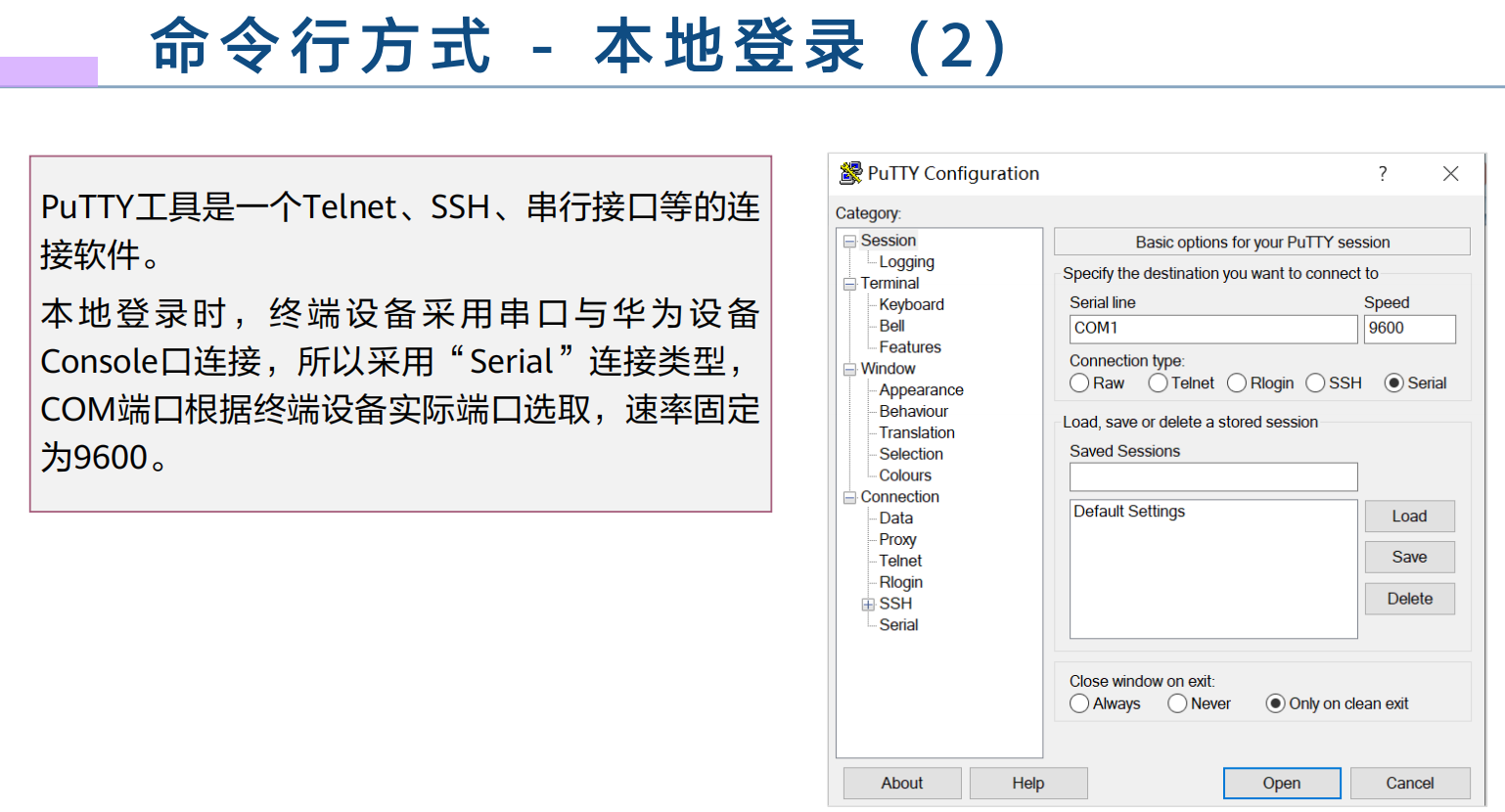The image size is (1505, 812).
Task: Open the Telnet category in tree
Action: point(900,561)
